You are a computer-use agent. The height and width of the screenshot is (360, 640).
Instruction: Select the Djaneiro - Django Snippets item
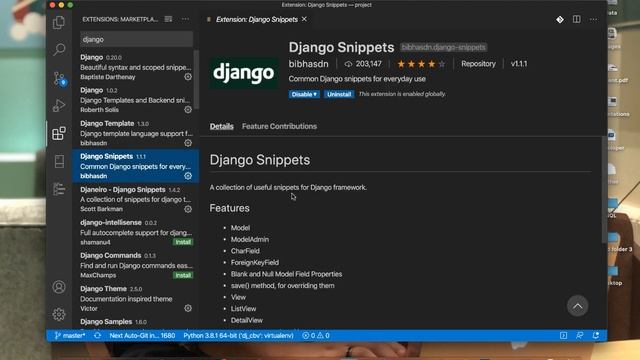click(x=136, y=199)
